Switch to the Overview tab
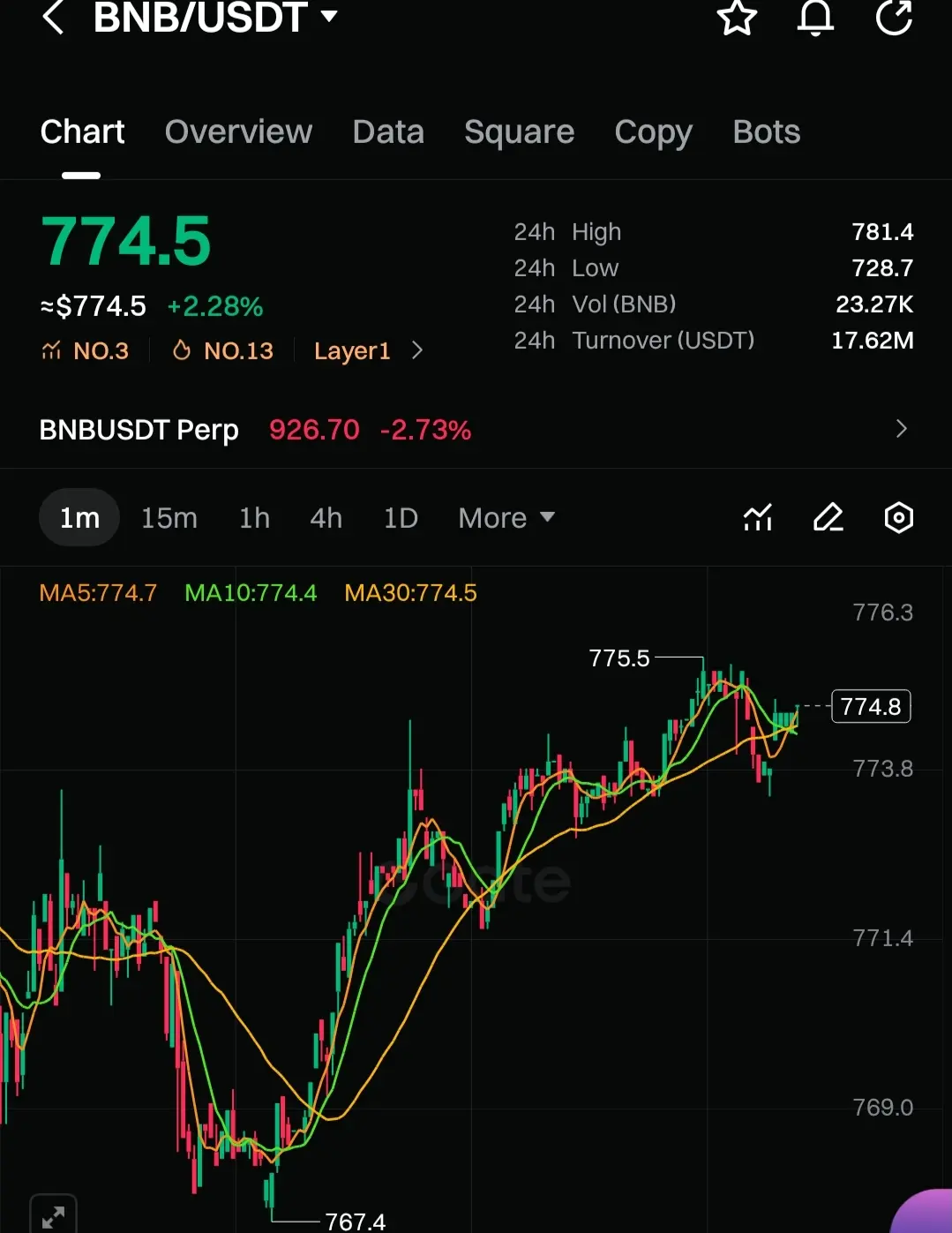 pos(238,132)
